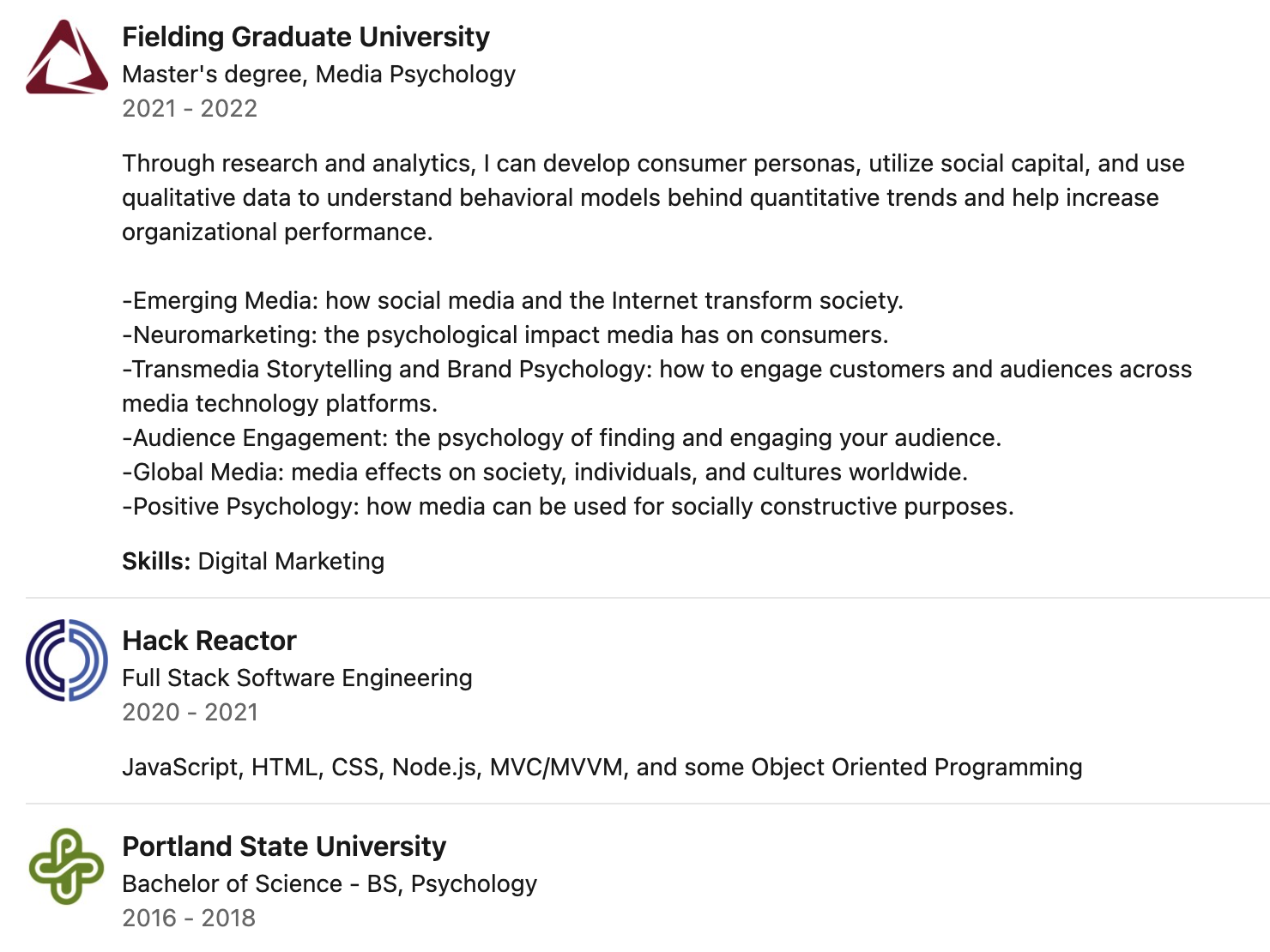Click the Transmedia Storytelling and Brand Psychology line
Image resolution: width=1270 pixels, height=952 pixels.
click(656, 370)
